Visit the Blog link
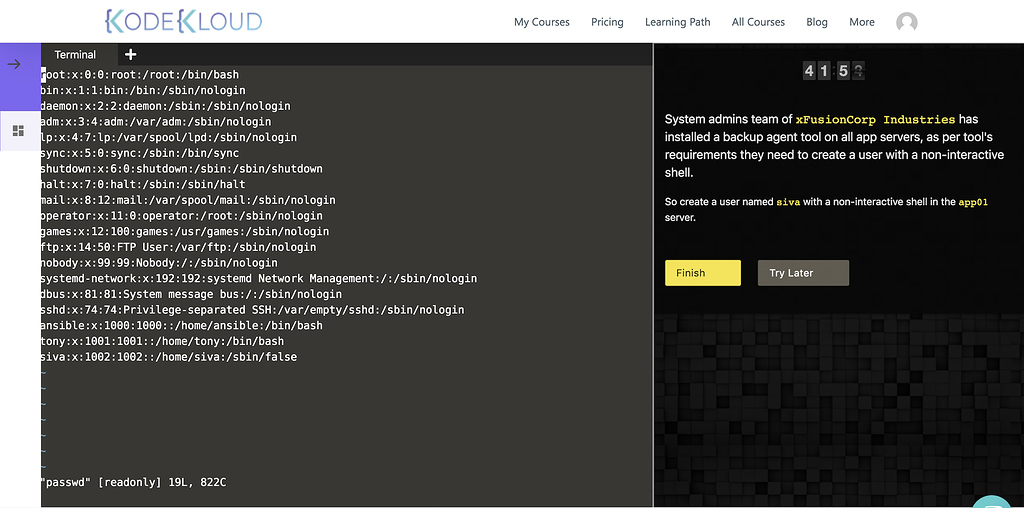The width and height of the screenshot is (1024, 508). coord(816,22)
